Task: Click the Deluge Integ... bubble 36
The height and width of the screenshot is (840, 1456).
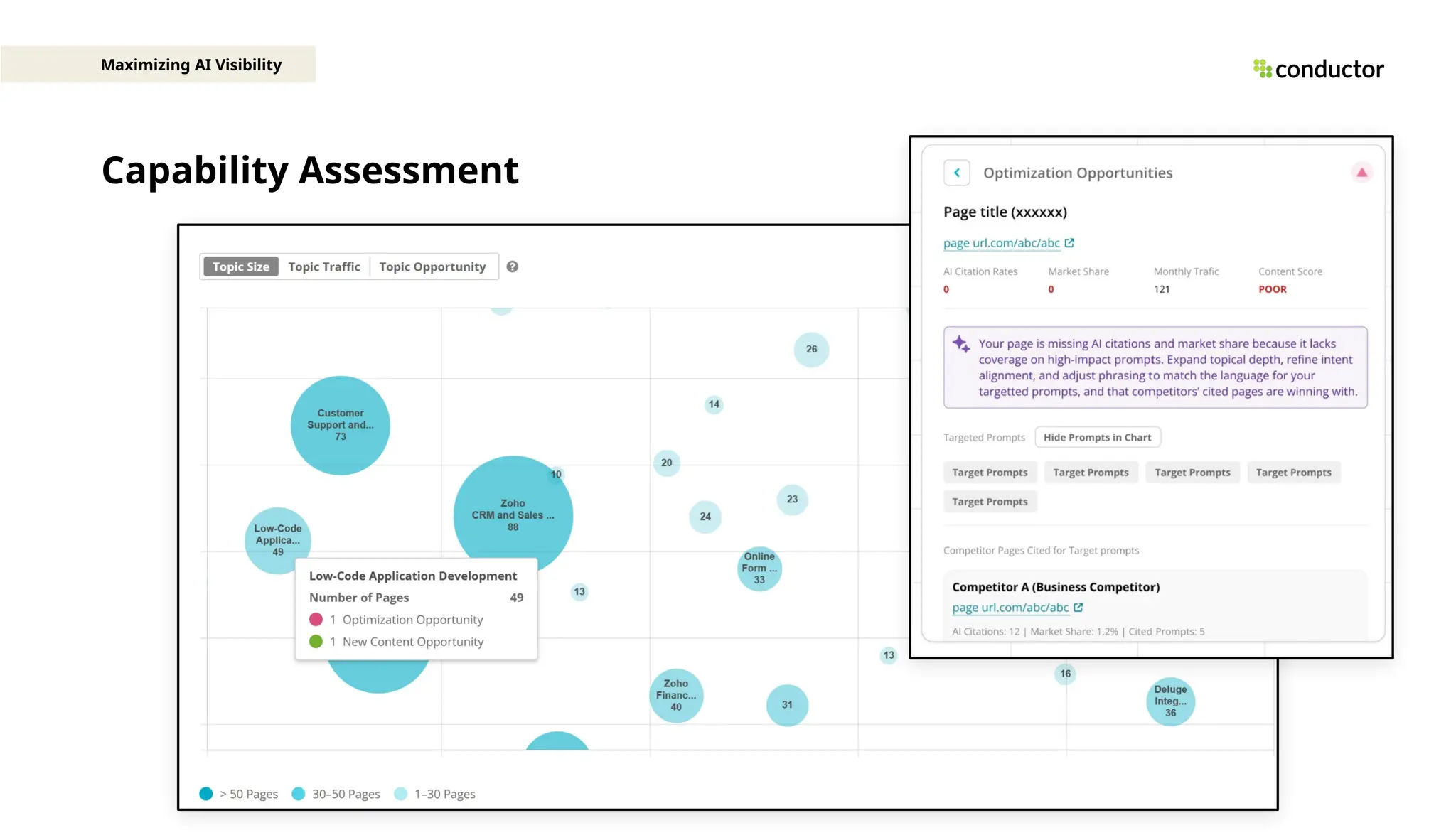Action: [1170, 701]
